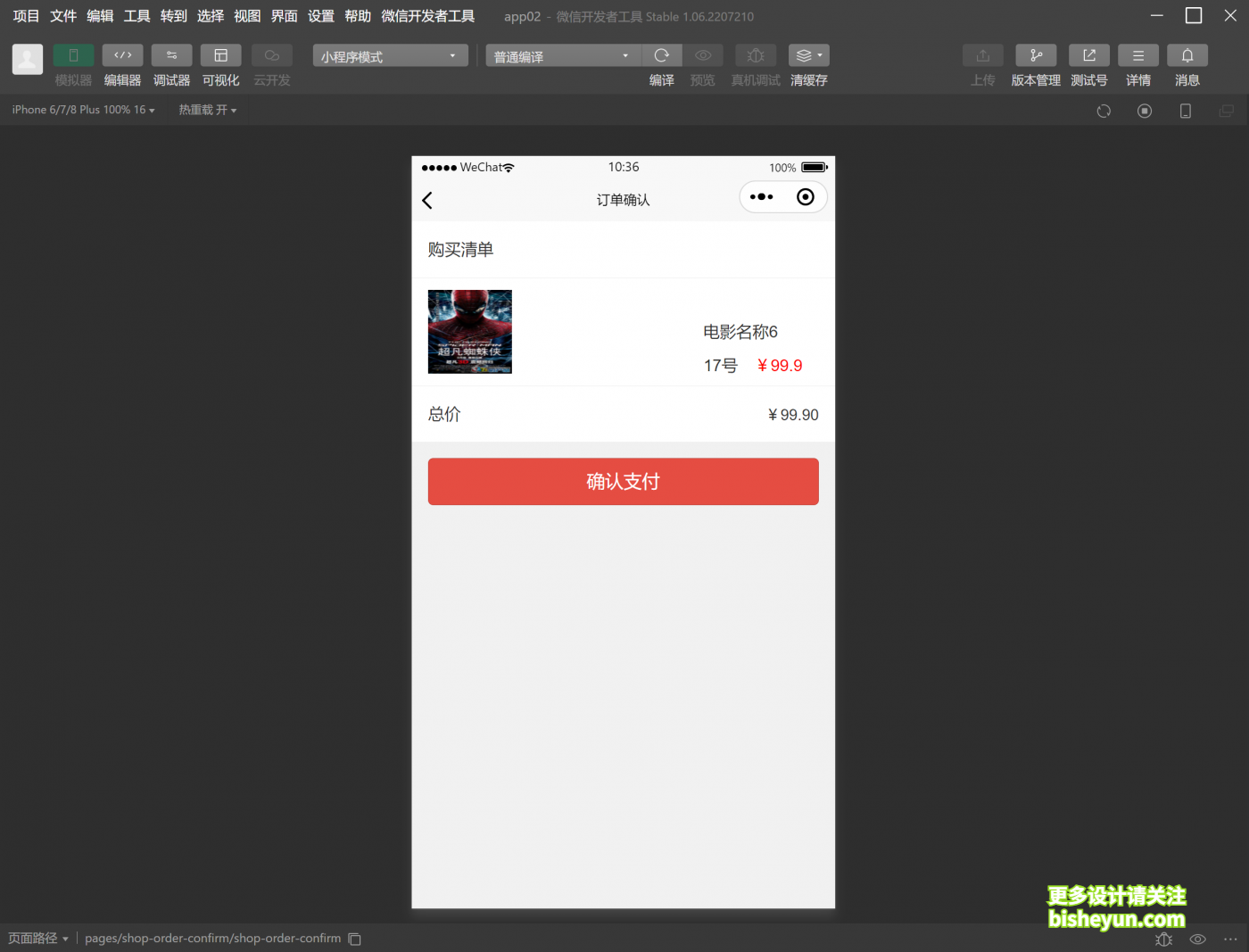Maximize the developer tools window
The height and width of the screenshot is (952, 1249).
pos(1194,16)
